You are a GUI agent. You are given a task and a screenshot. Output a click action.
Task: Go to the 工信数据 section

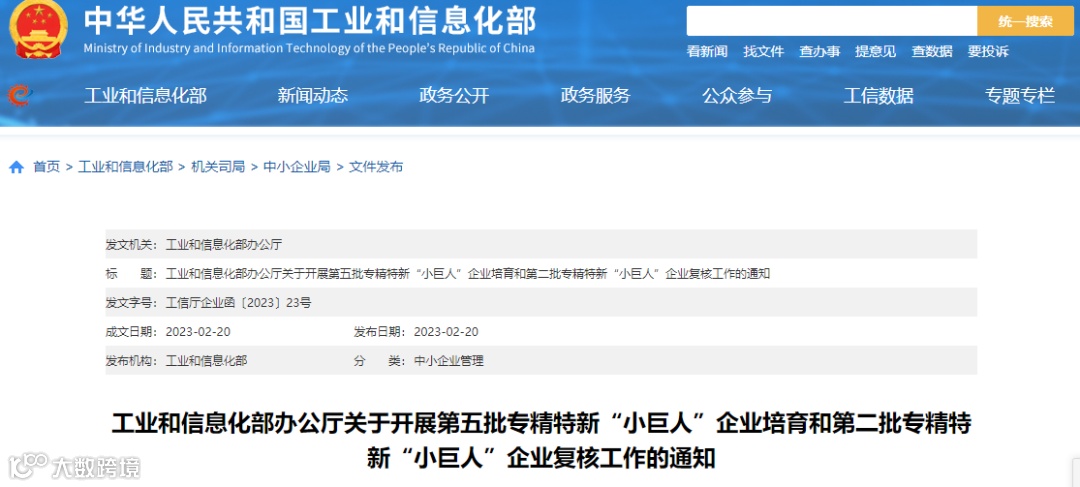879,96
